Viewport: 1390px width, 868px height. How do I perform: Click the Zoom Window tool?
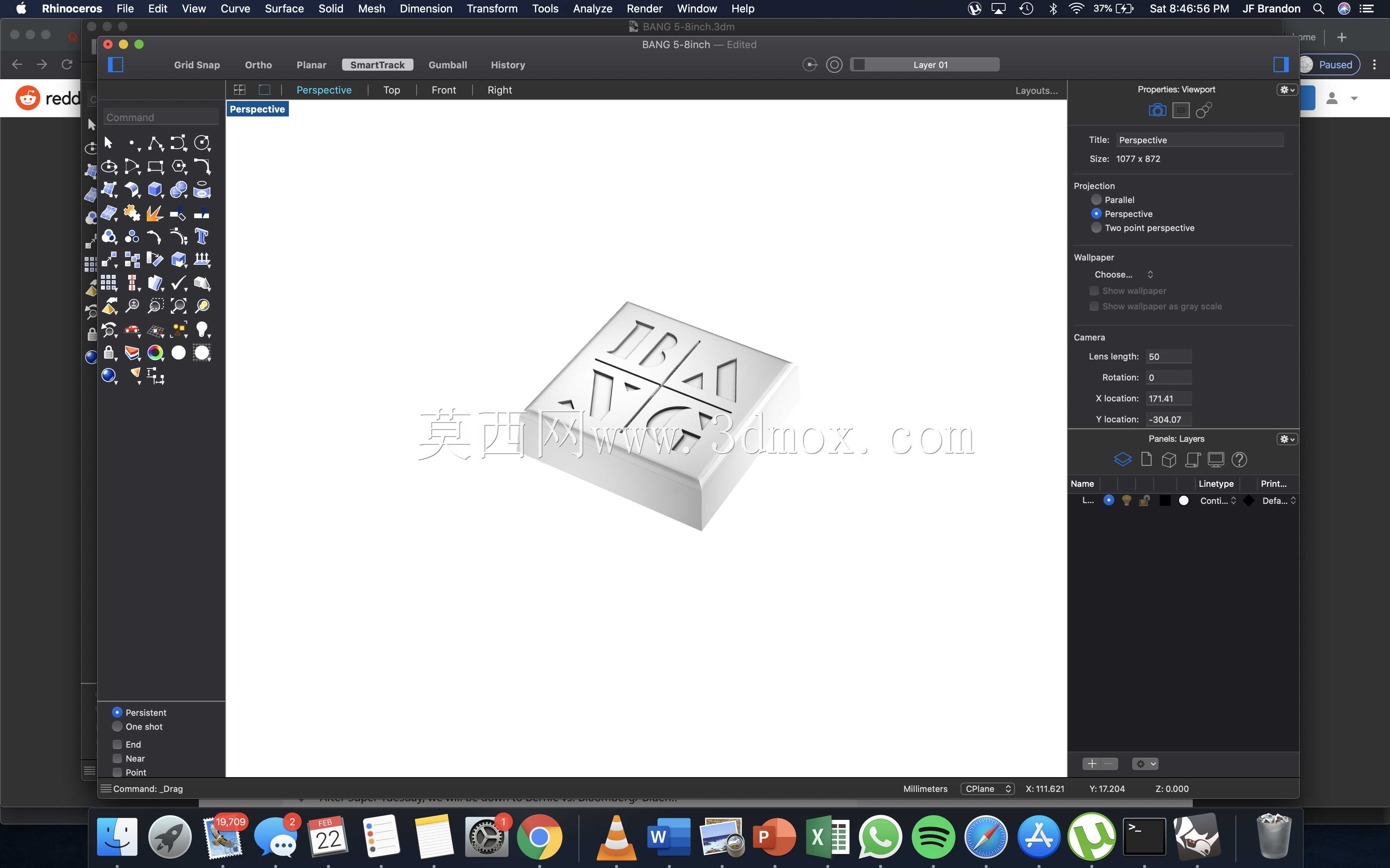click(155, 306)
